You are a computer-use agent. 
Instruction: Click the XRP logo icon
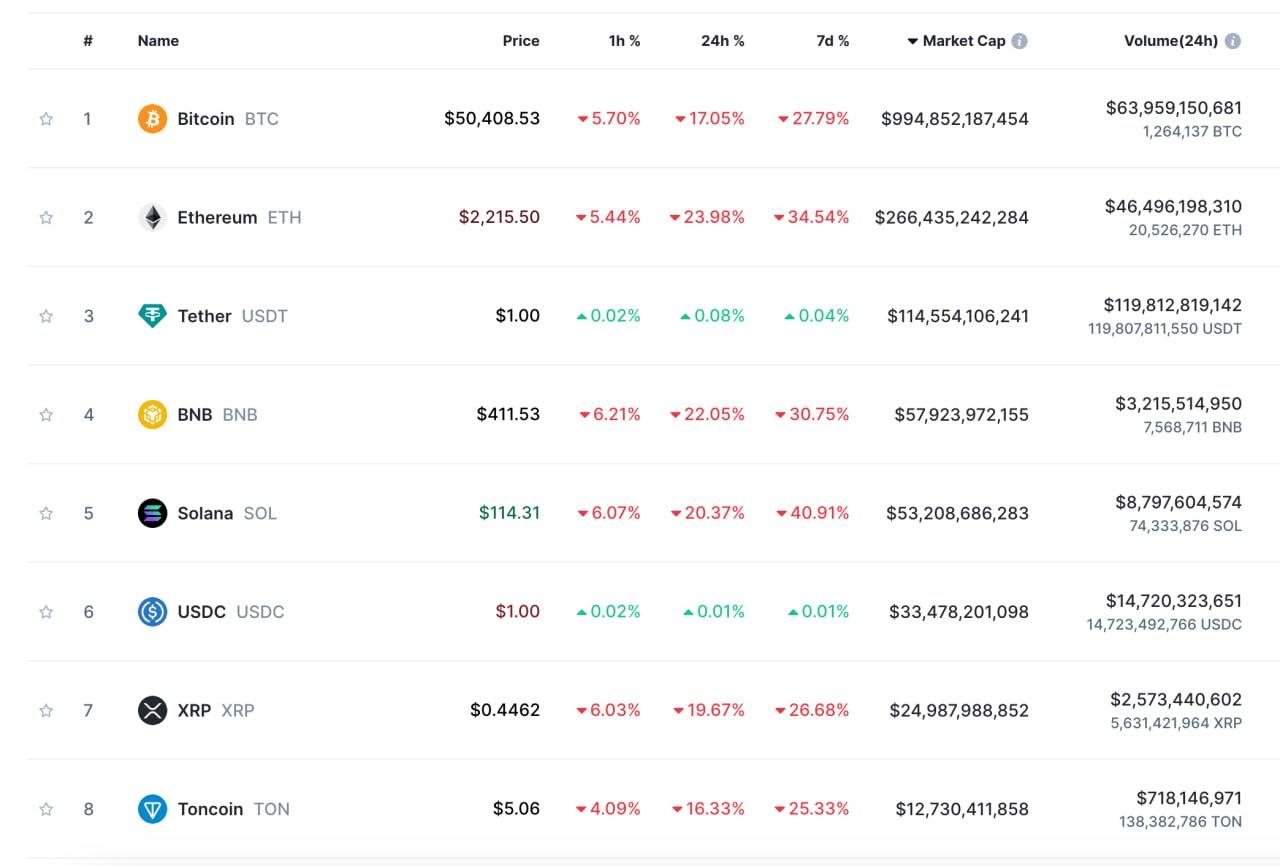click(x=152, y=710)
